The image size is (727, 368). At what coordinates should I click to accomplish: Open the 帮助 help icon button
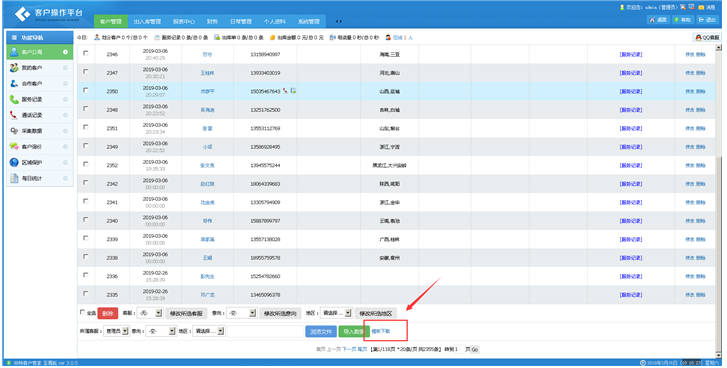coord(682,20)
